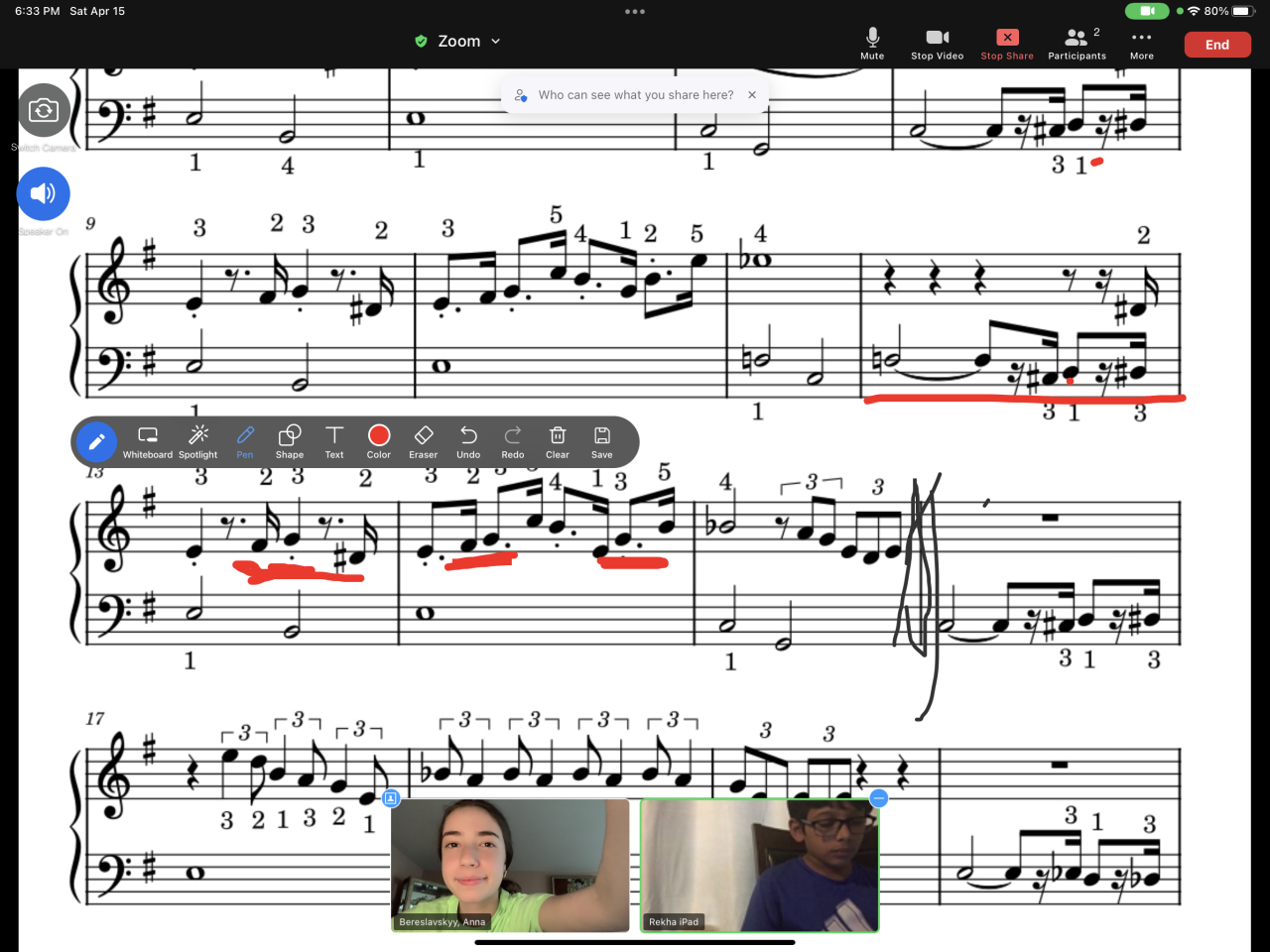Viewport: 1270px width, 952px height.
Task: Choose the Shape tool
Action: pyautogui.click(x=290, y=442)
